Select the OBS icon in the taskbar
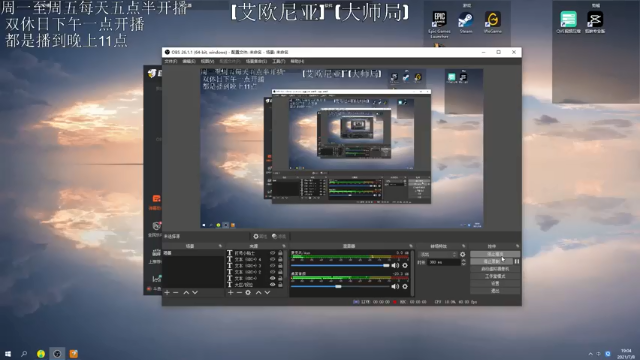This screenshot has height=360, width=640. pyautogui.click(x=57, y=353)
